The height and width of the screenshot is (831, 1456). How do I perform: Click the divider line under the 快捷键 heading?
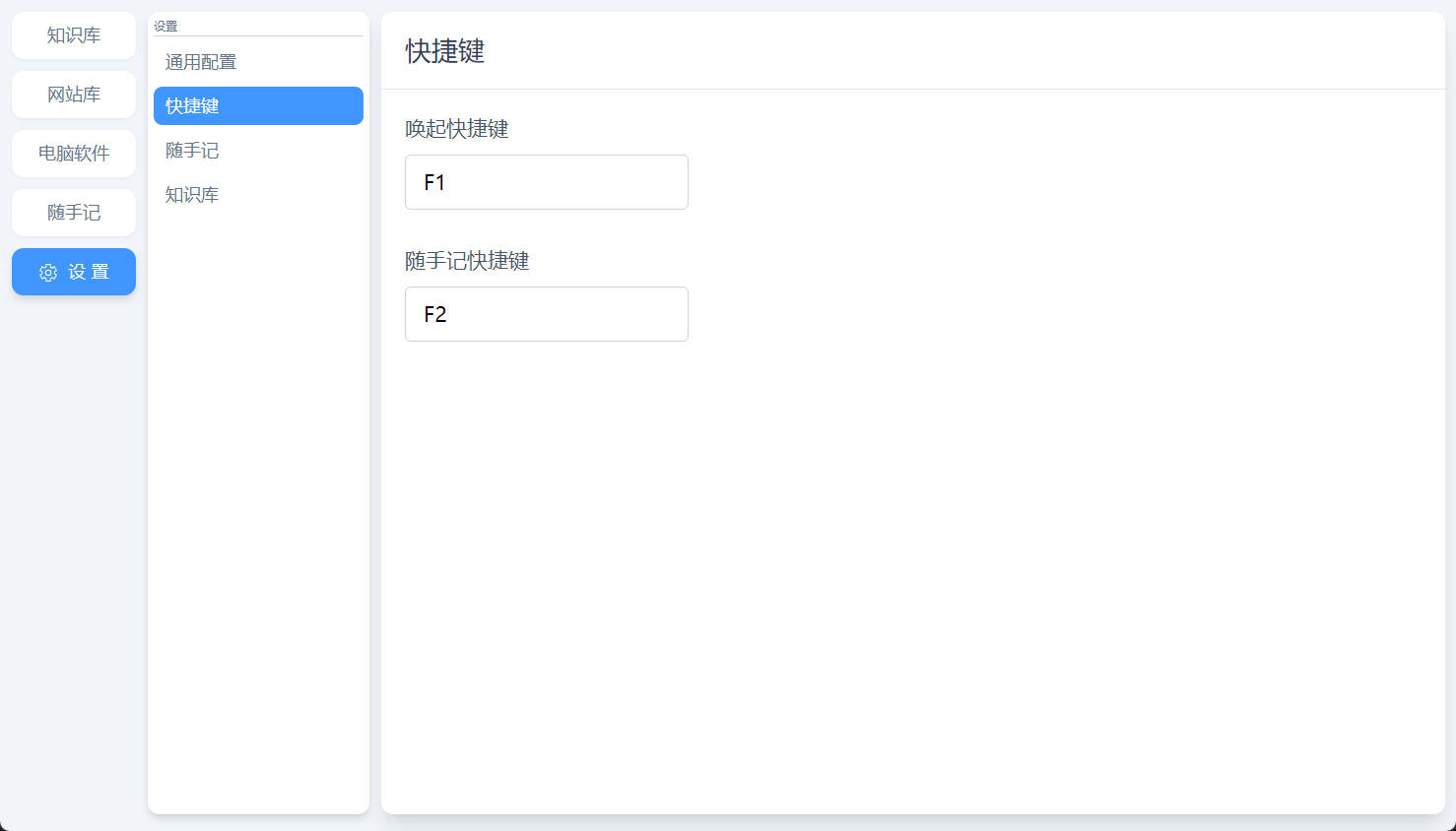[913, 89]
